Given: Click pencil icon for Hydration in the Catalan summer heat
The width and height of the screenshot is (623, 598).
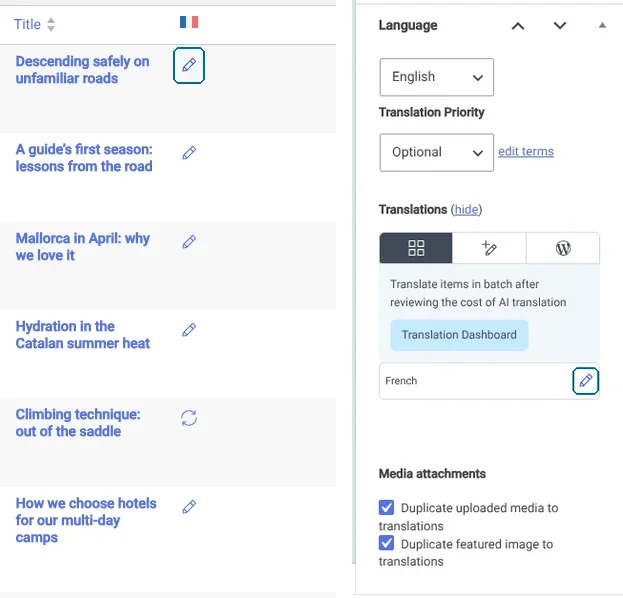Looking at the screenshot, I should click(189, 329).
